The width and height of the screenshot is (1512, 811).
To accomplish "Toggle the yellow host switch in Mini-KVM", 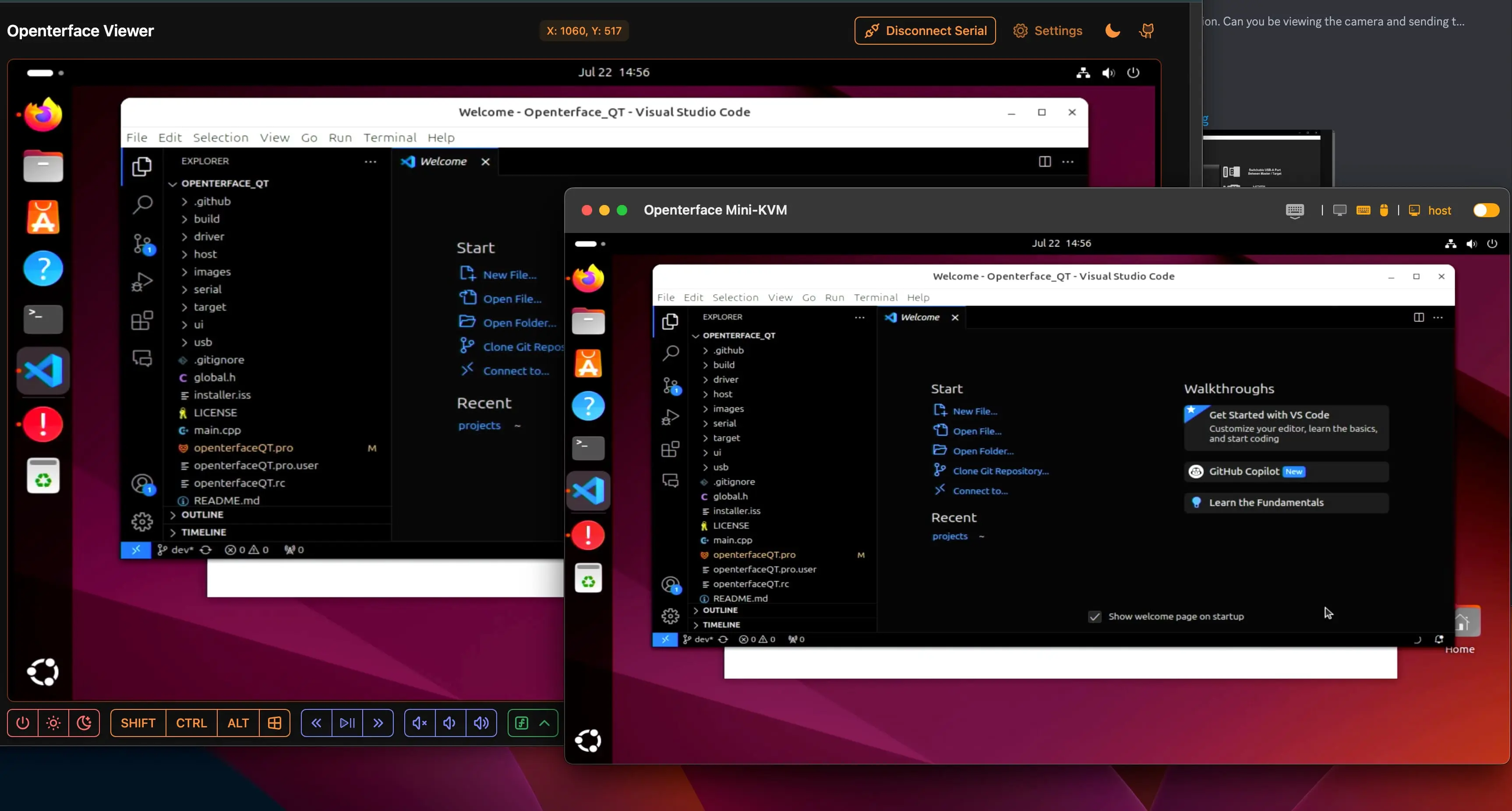I will pos(1486,210).
